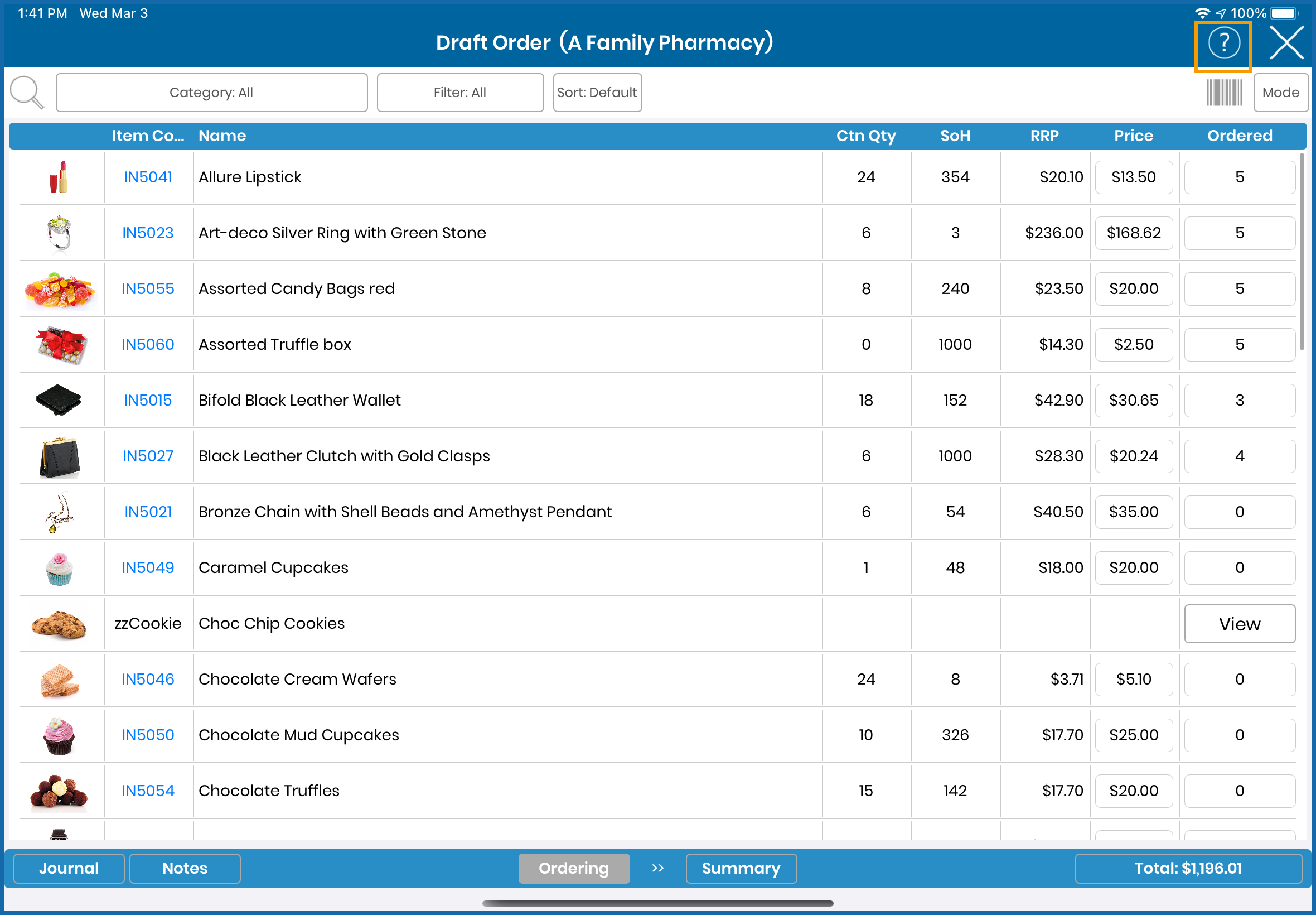Open the Notes button

(185, 869)
